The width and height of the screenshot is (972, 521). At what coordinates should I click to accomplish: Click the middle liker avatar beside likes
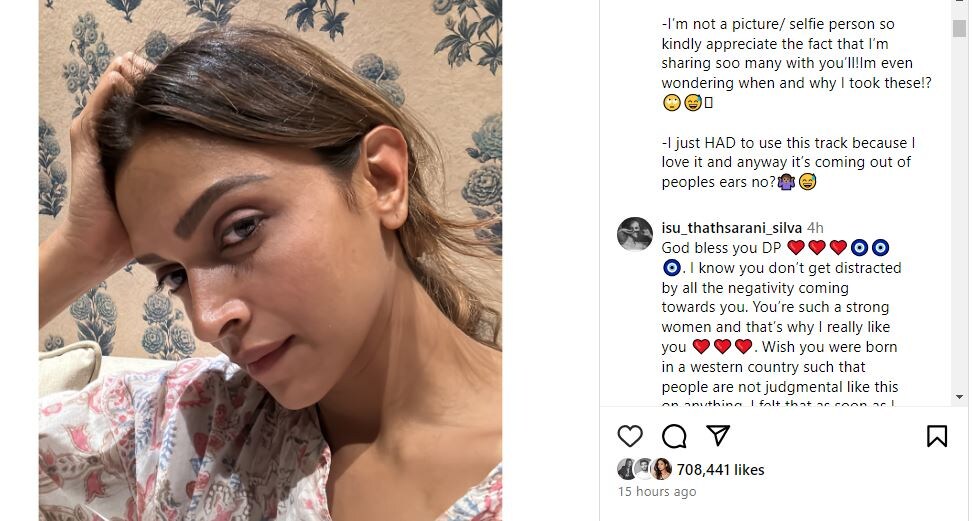(x=644, y=469)
